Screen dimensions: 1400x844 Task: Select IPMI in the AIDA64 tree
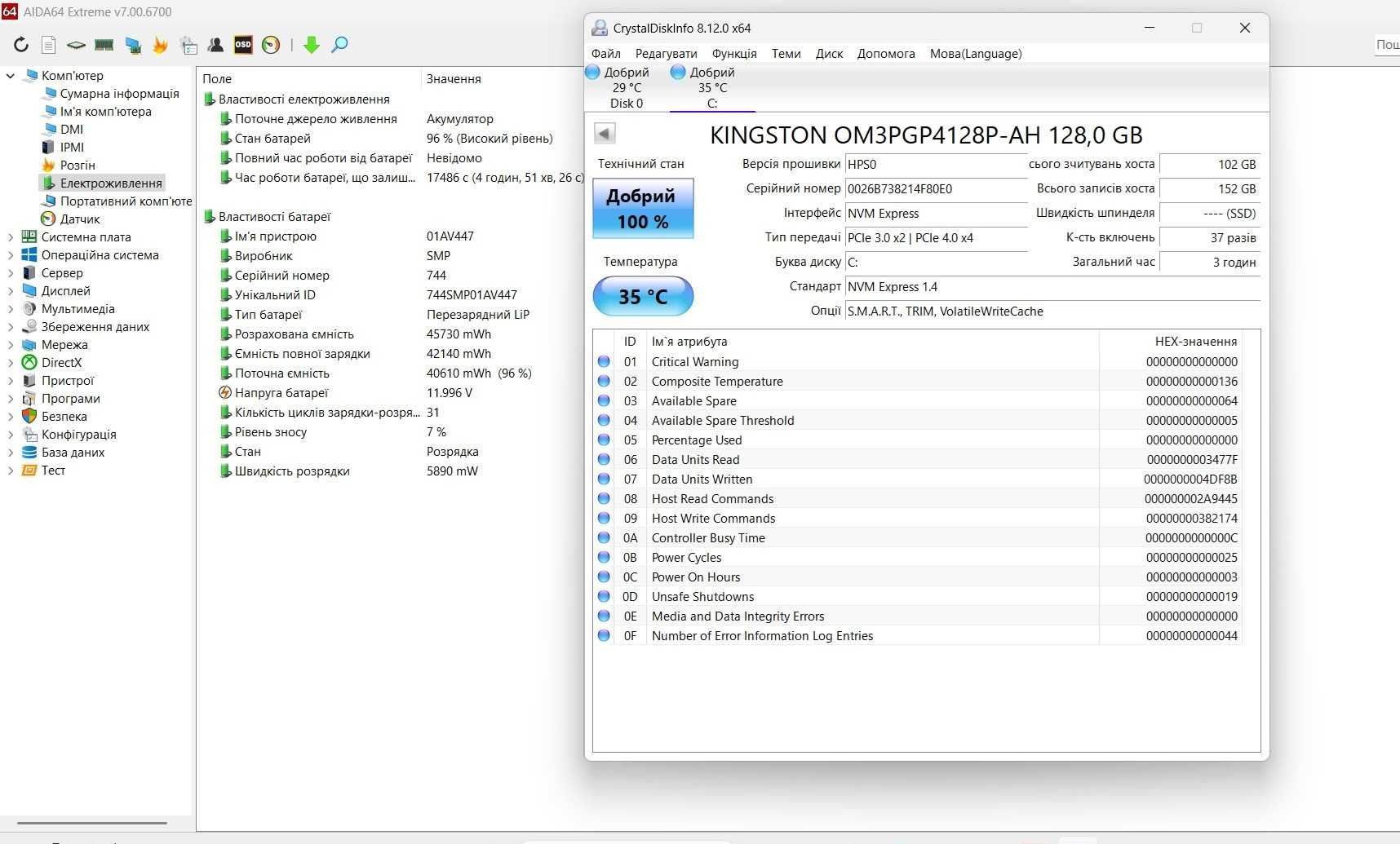click(72, 147)
